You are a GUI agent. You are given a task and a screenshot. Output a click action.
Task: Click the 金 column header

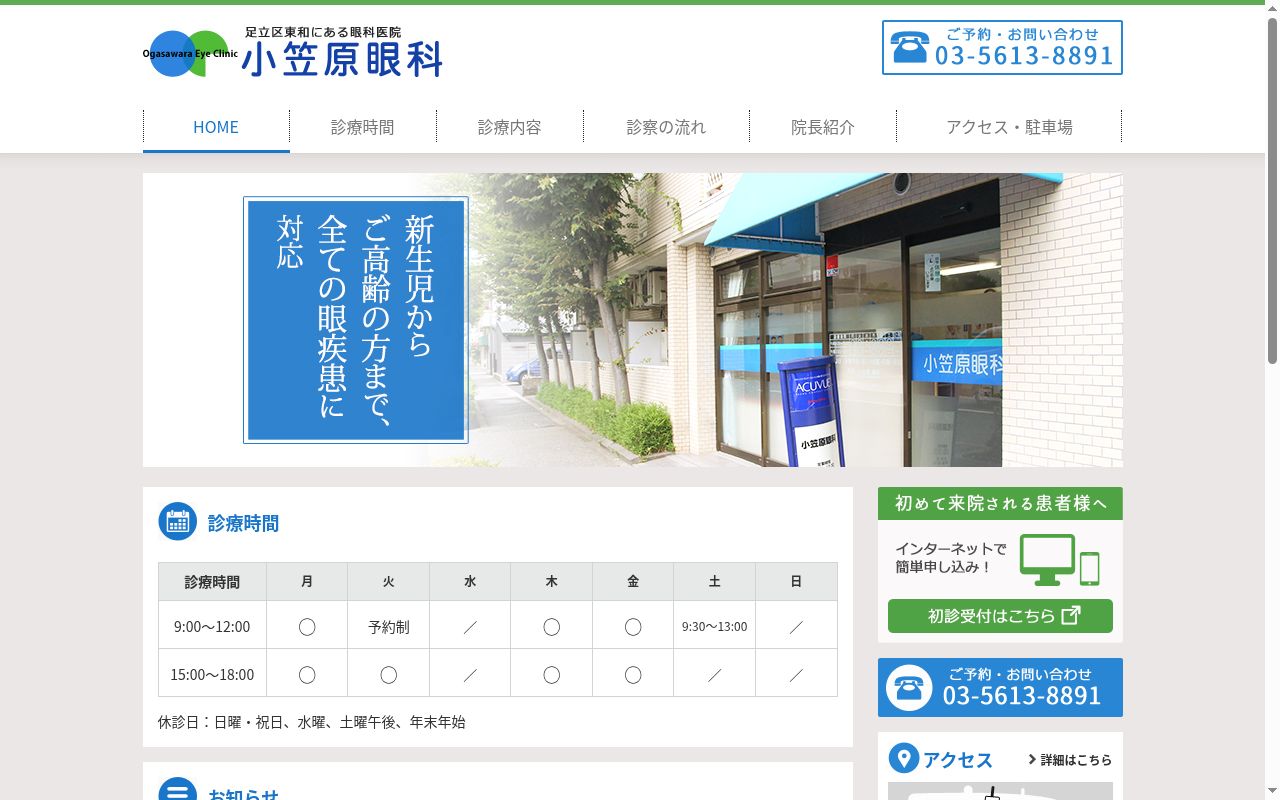coord(633,581)
